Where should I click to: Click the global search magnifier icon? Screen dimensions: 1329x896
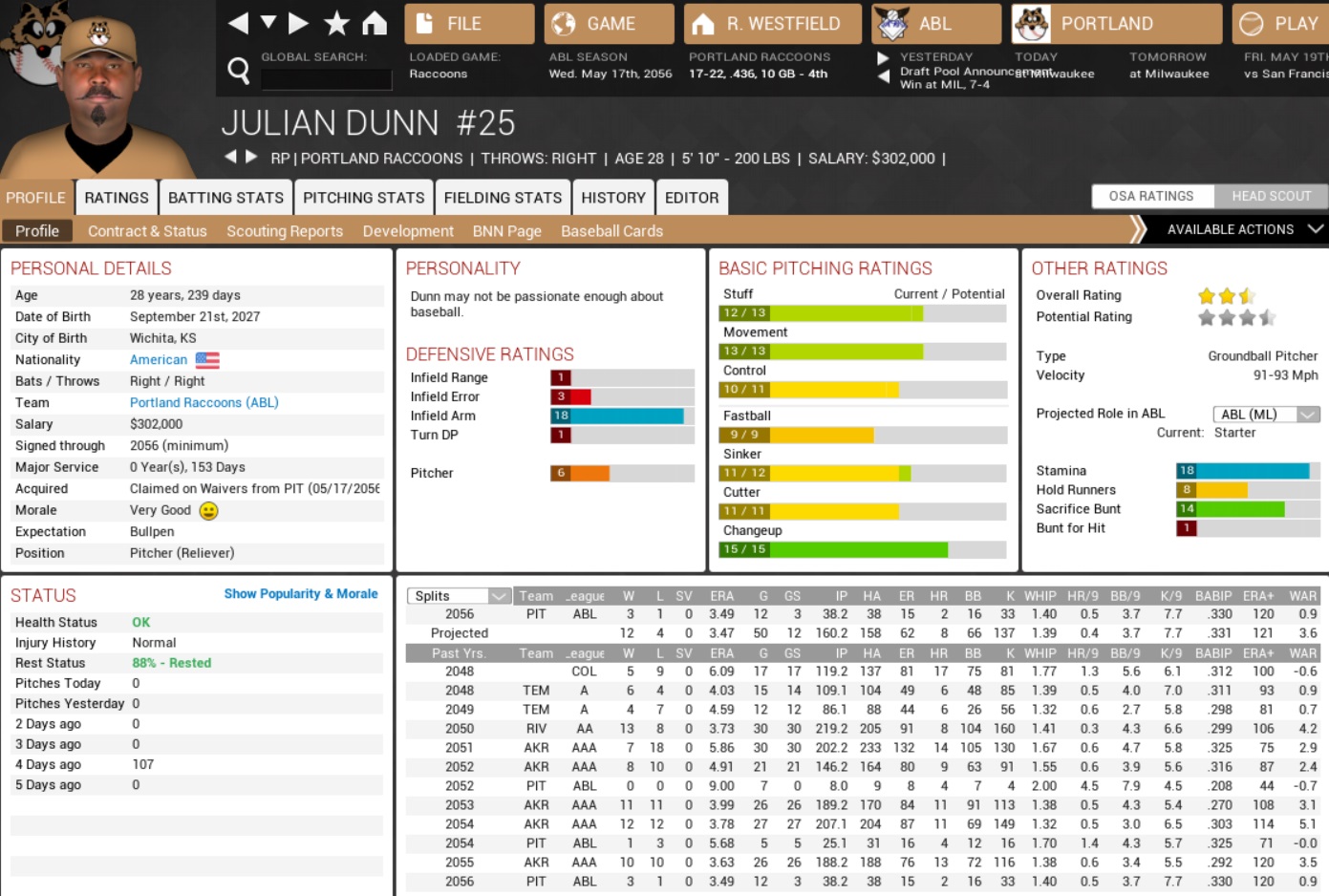239,70
